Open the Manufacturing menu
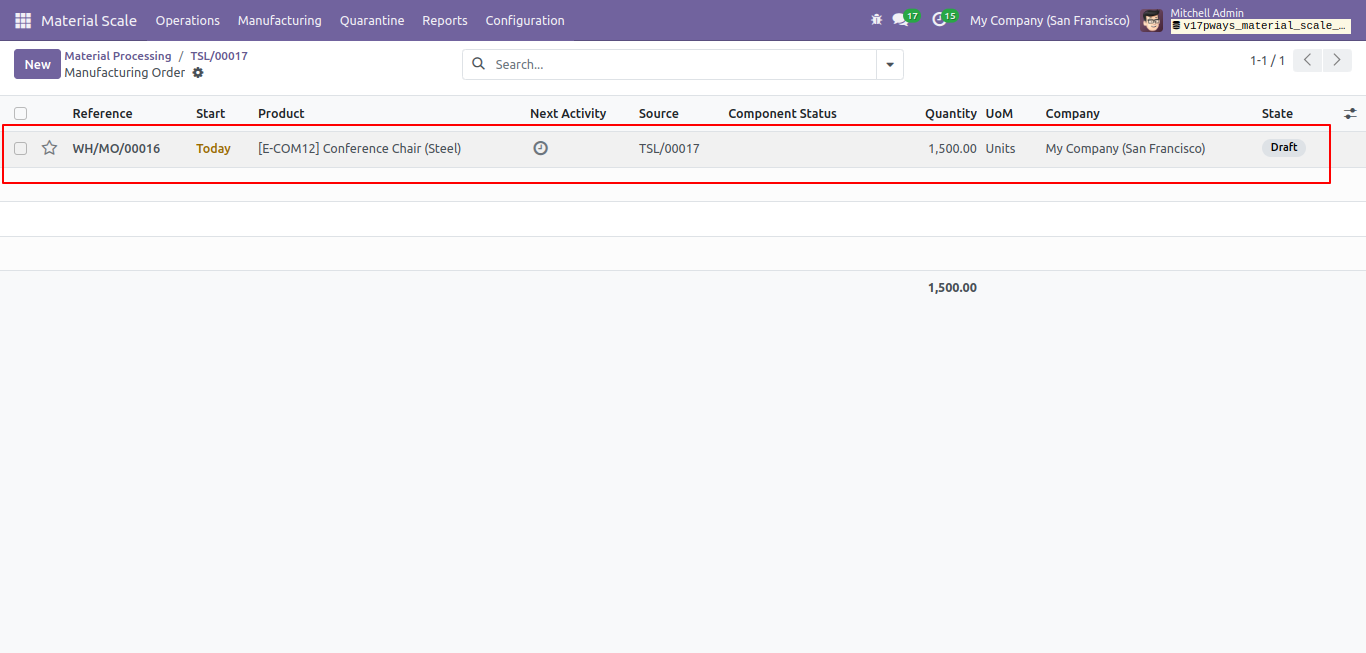1366x653 pixels. [280, 20]
